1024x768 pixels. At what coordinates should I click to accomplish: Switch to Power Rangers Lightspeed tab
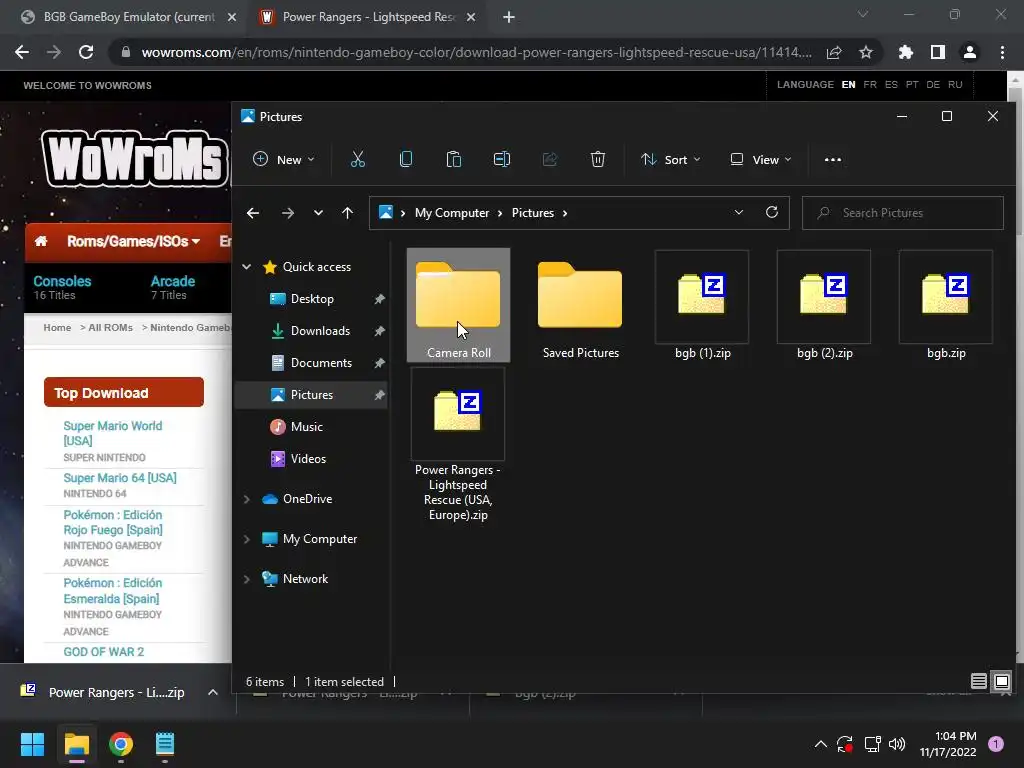click(x=368, y=17)
